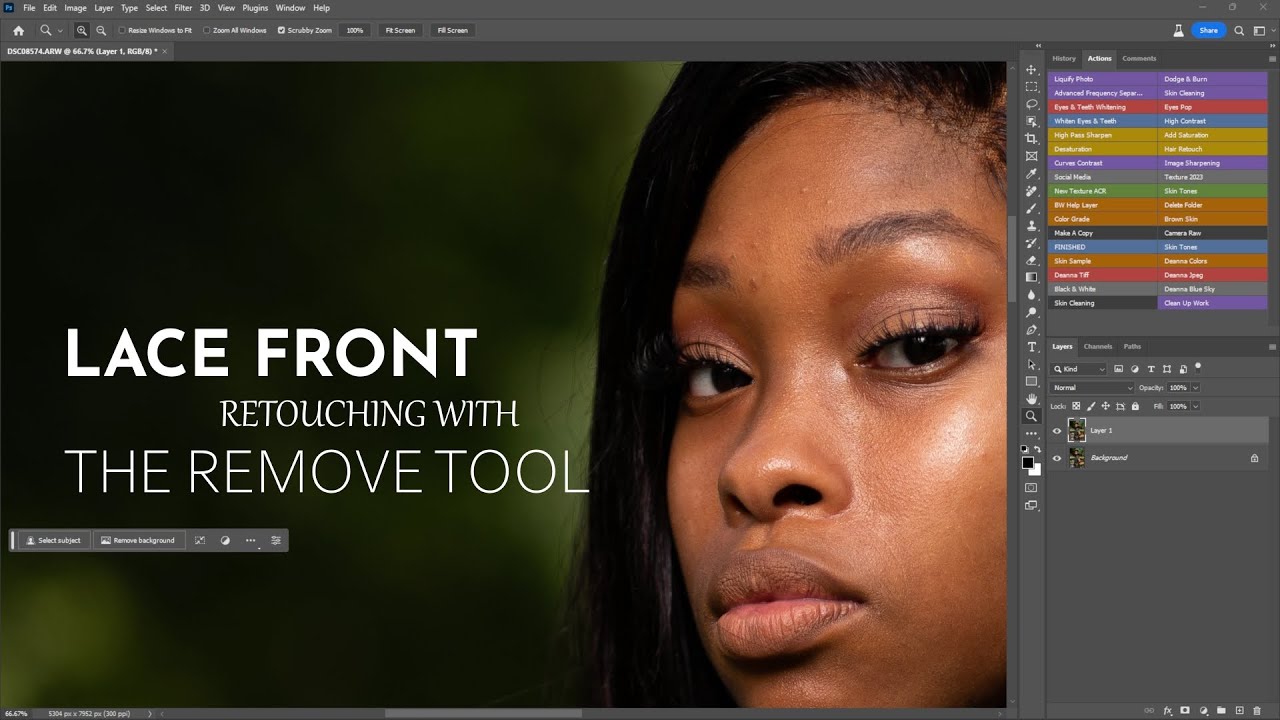Enable Resize Windows to Fit checkbox

tap(122, 30)
